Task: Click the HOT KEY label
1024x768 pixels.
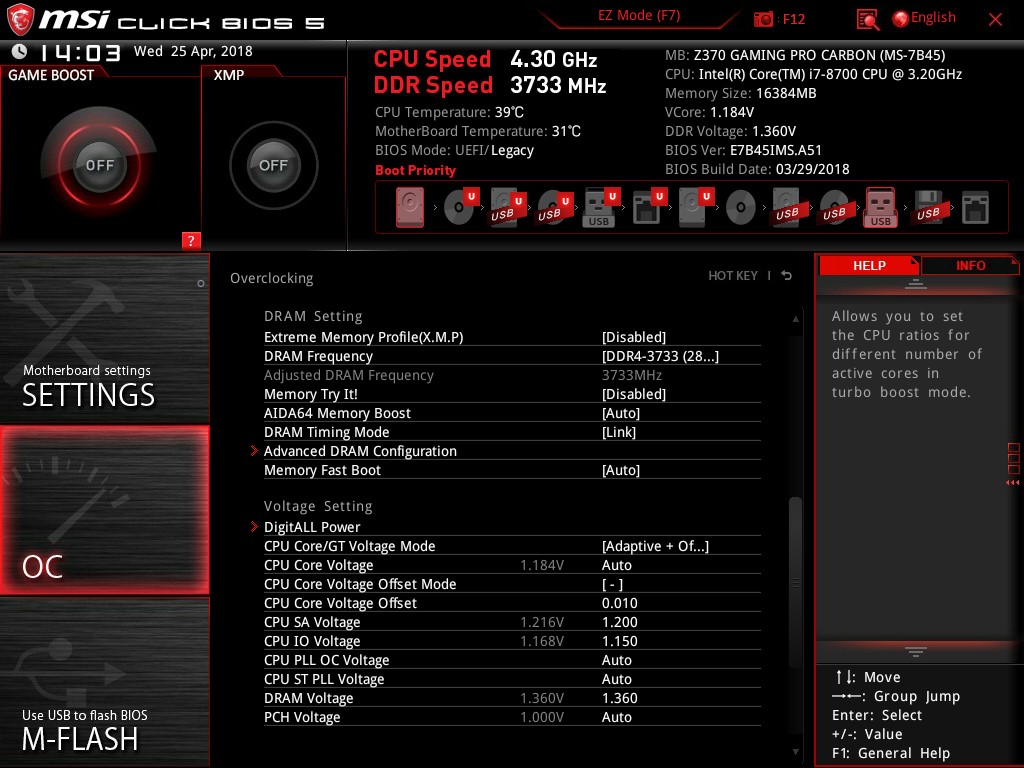Action: (x=733, y=276)
